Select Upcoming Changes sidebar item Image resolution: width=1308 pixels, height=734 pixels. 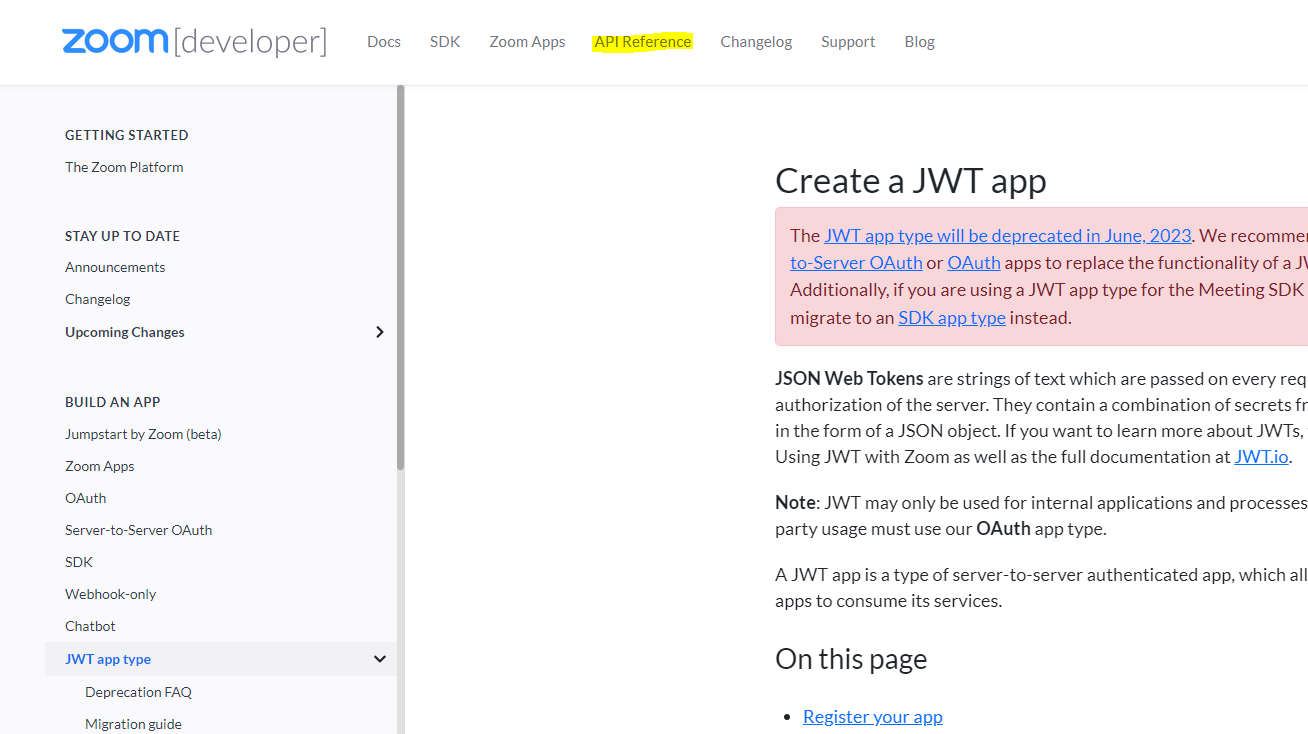(x=125, y=332)
